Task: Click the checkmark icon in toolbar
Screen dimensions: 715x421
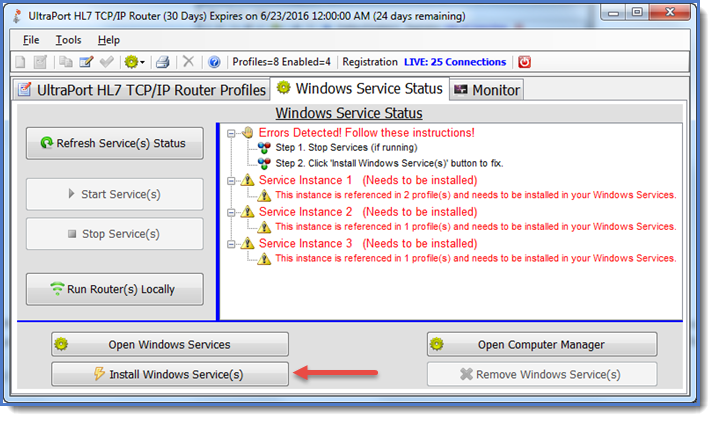Action: tap(107, 62)
